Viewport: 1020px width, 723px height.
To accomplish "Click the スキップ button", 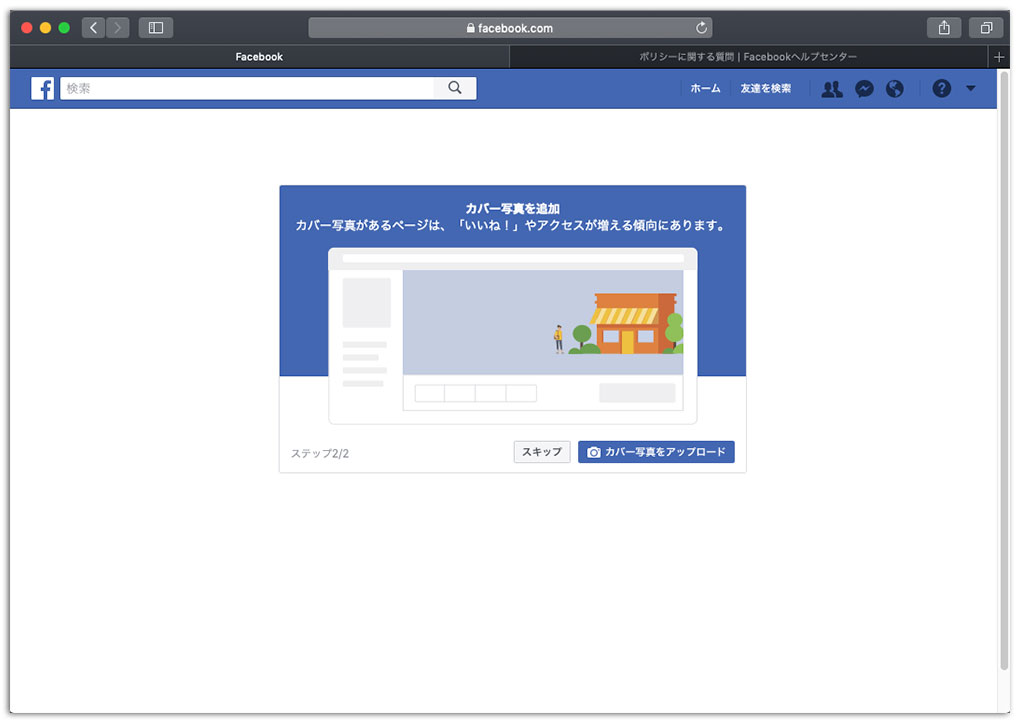I will [x=541, y=451].
